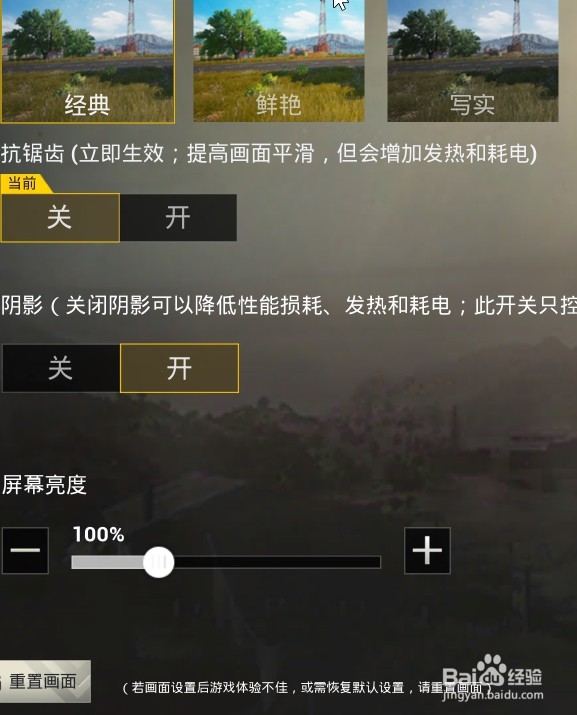Enable shadows with the 开 option
577x715 pixels.
click(x=179, y=368)
